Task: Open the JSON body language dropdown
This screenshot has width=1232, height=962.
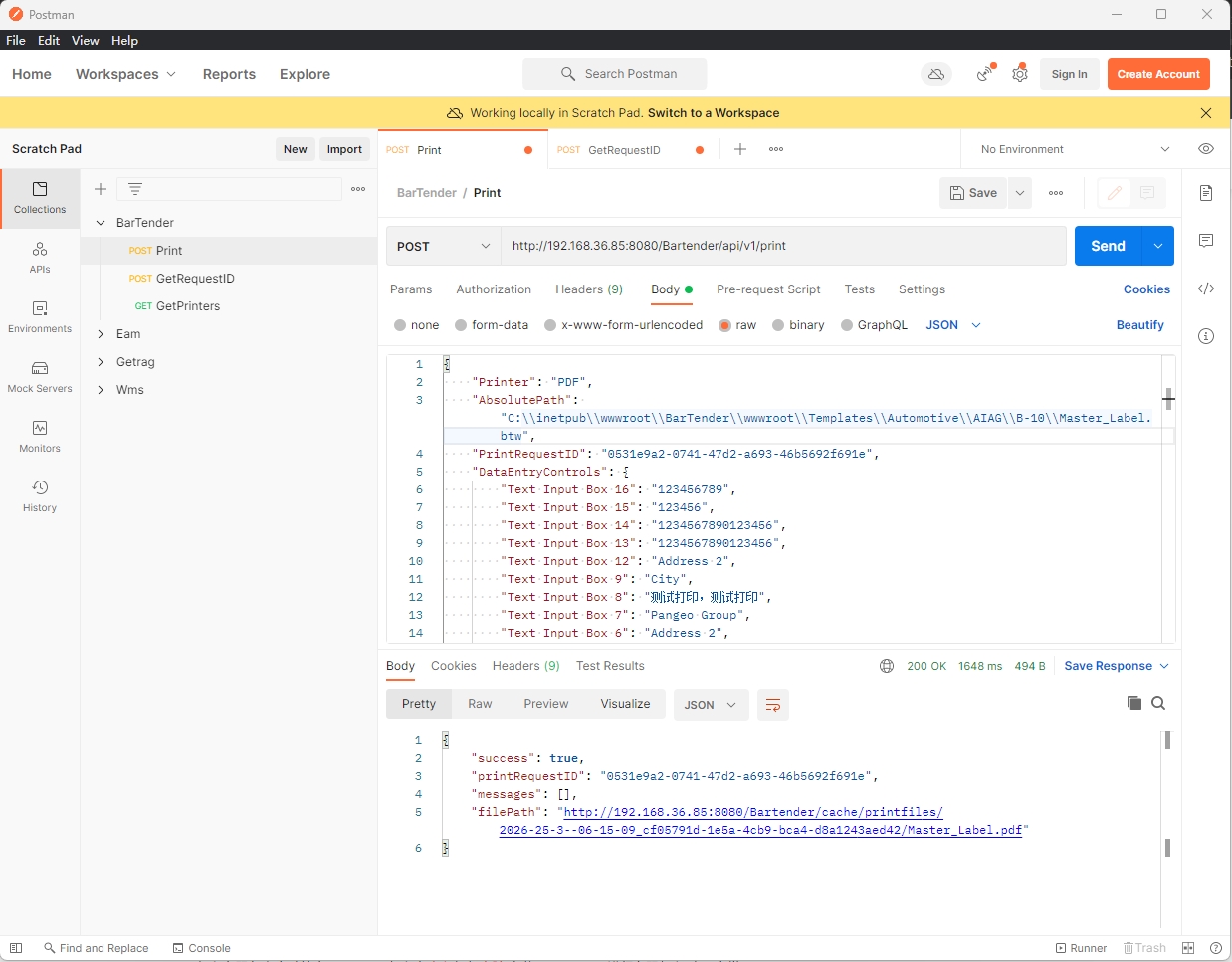Action: pyautogui.click(x=953, y=325)
